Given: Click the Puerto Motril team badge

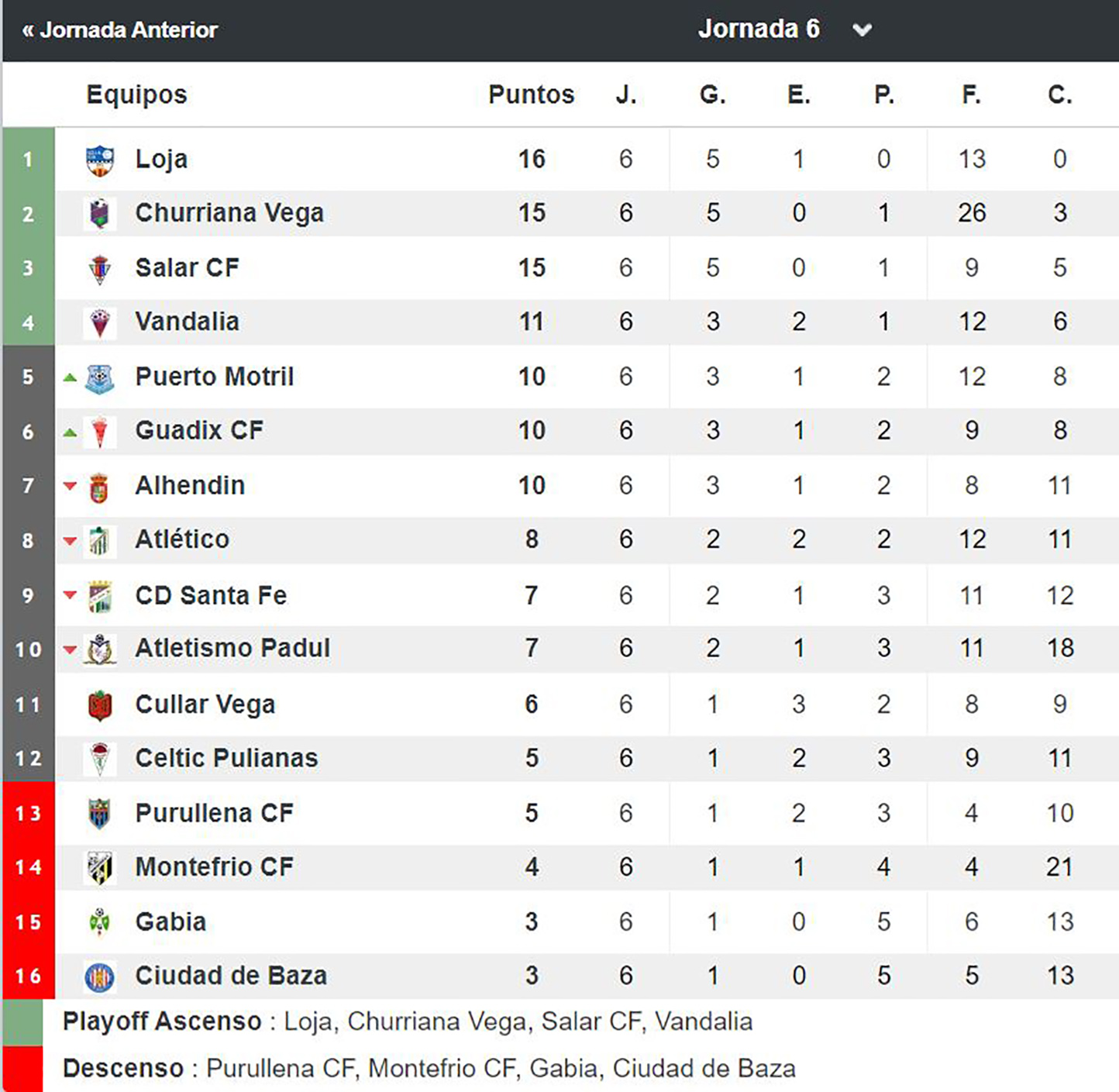Looking at the screenshot, I should (100, 378).
